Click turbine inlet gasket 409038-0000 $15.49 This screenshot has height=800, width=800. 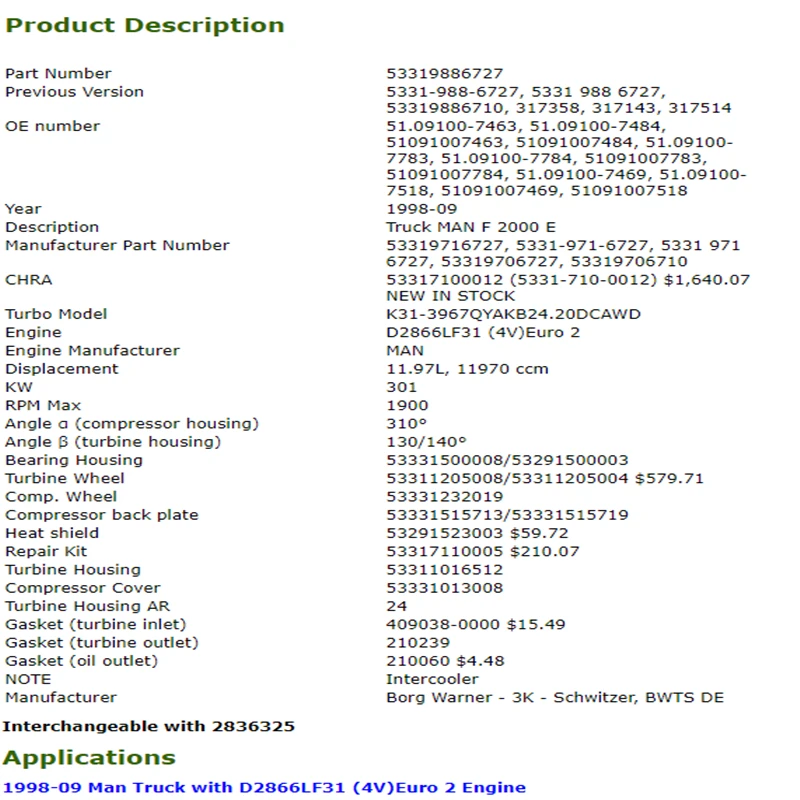[476, 624]
